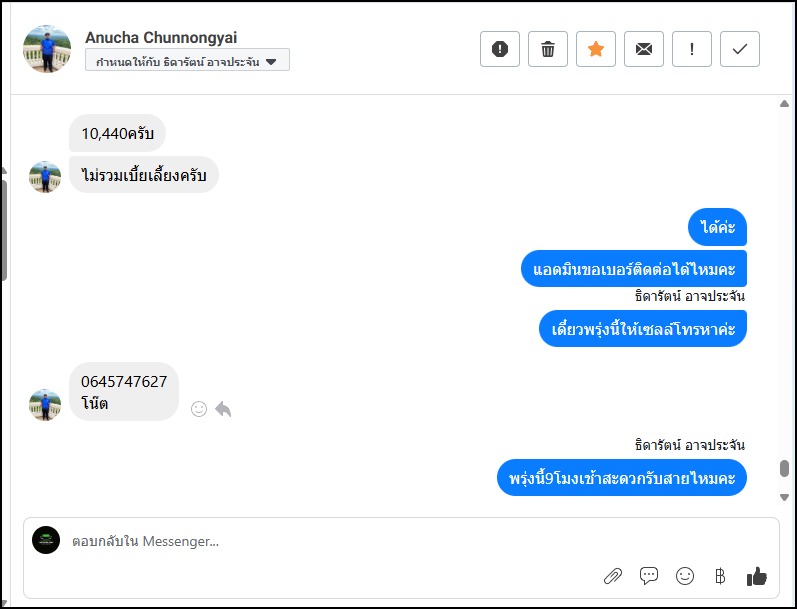Attach a file with paperclip icon
The height and width of the screenshot is (609, 797).
pos(613,575)
